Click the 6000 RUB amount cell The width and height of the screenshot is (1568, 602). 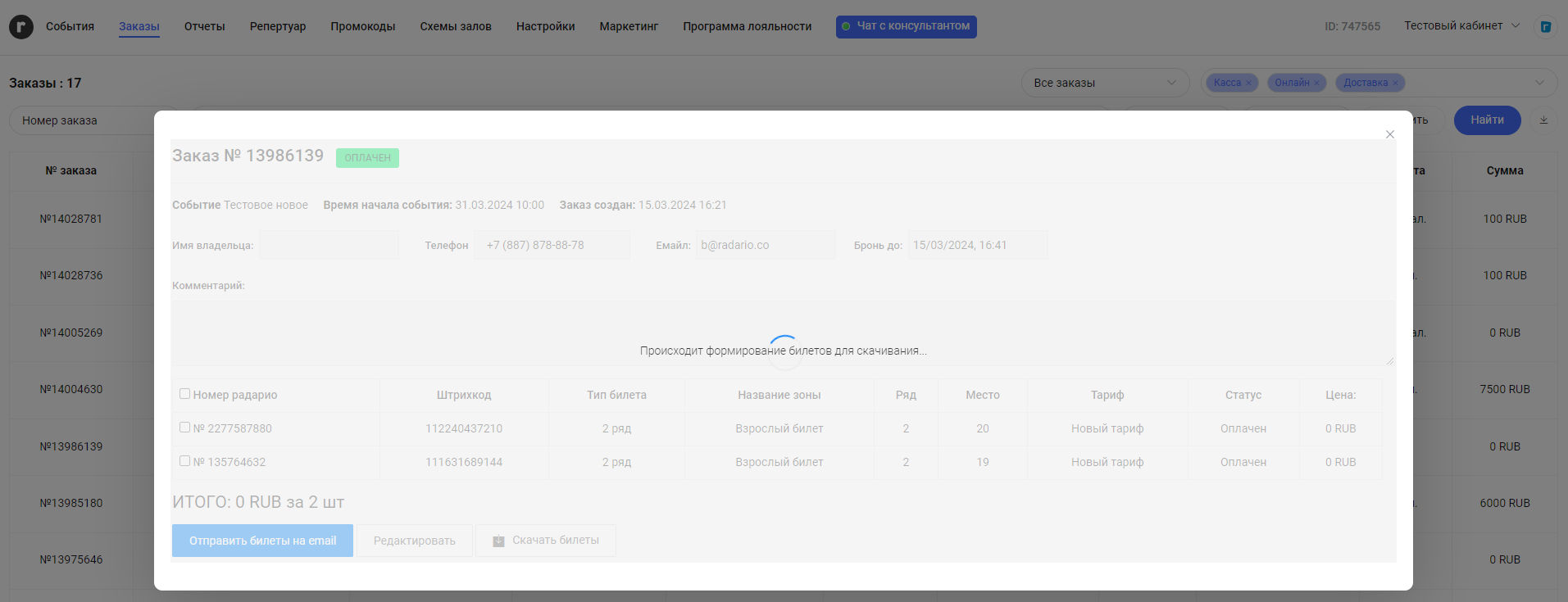pyautogui.click(x=1505, y=503)
